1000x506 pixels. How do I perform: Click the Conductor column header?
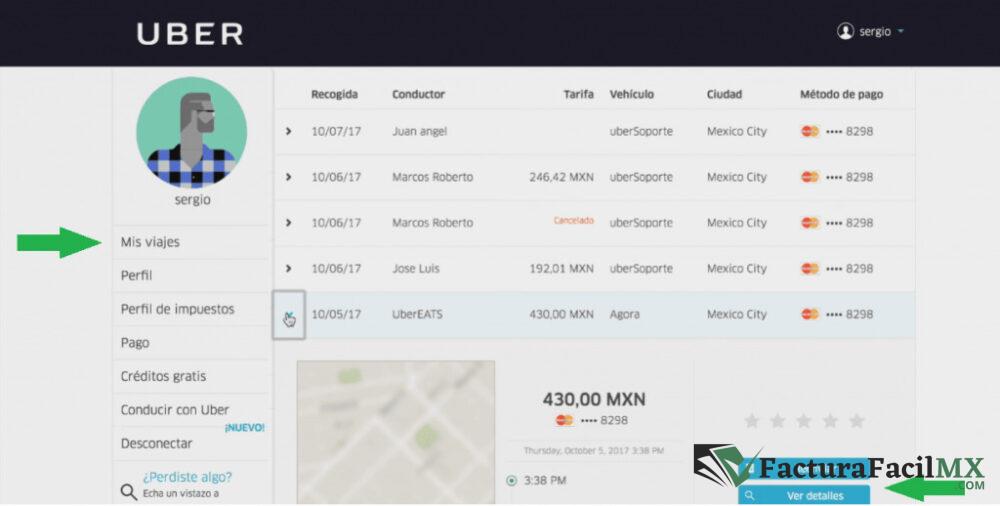pos(418,94)
